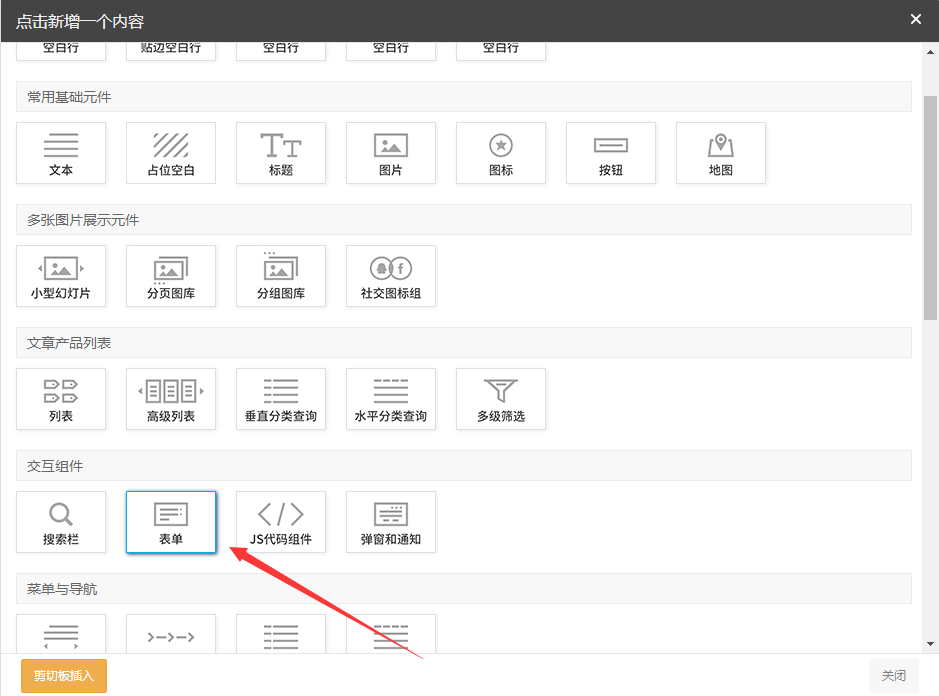Select the 图标 star icon component
This screenshot has width=939, height=696.
pyautogui.click(x=501, y=153)
